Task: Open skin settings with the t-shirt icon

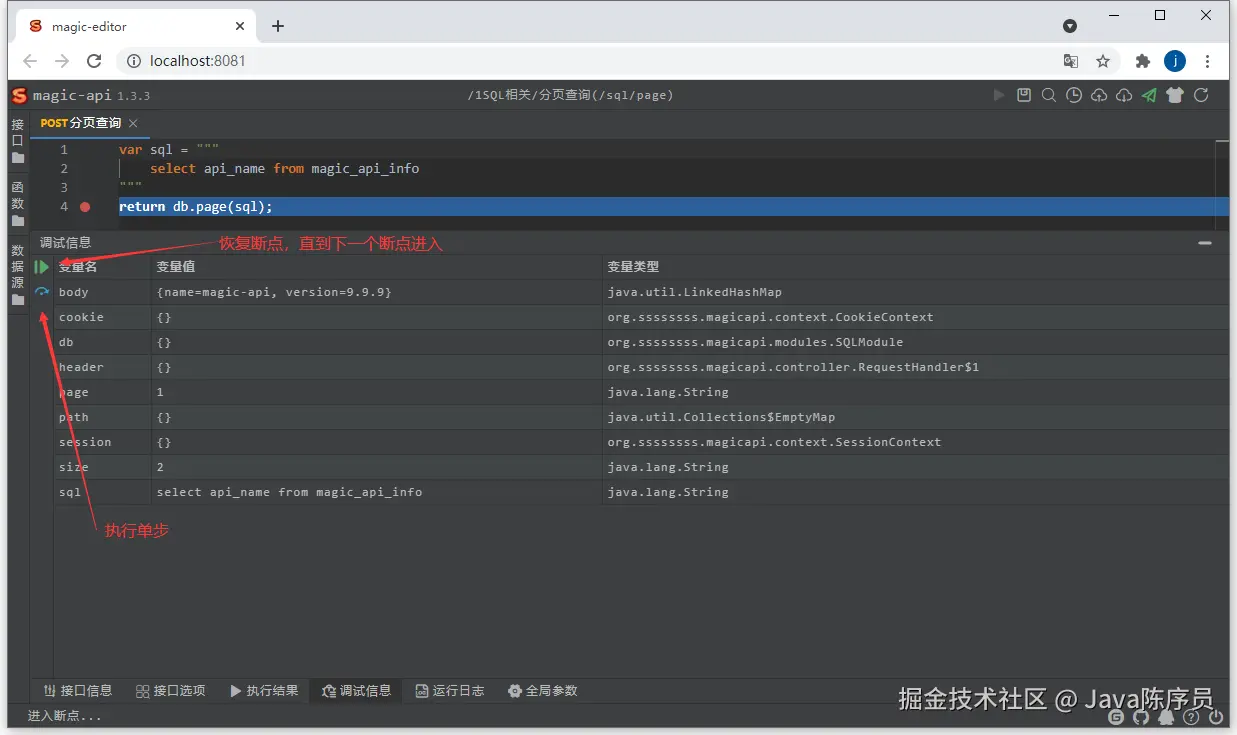Action: 1175,96
